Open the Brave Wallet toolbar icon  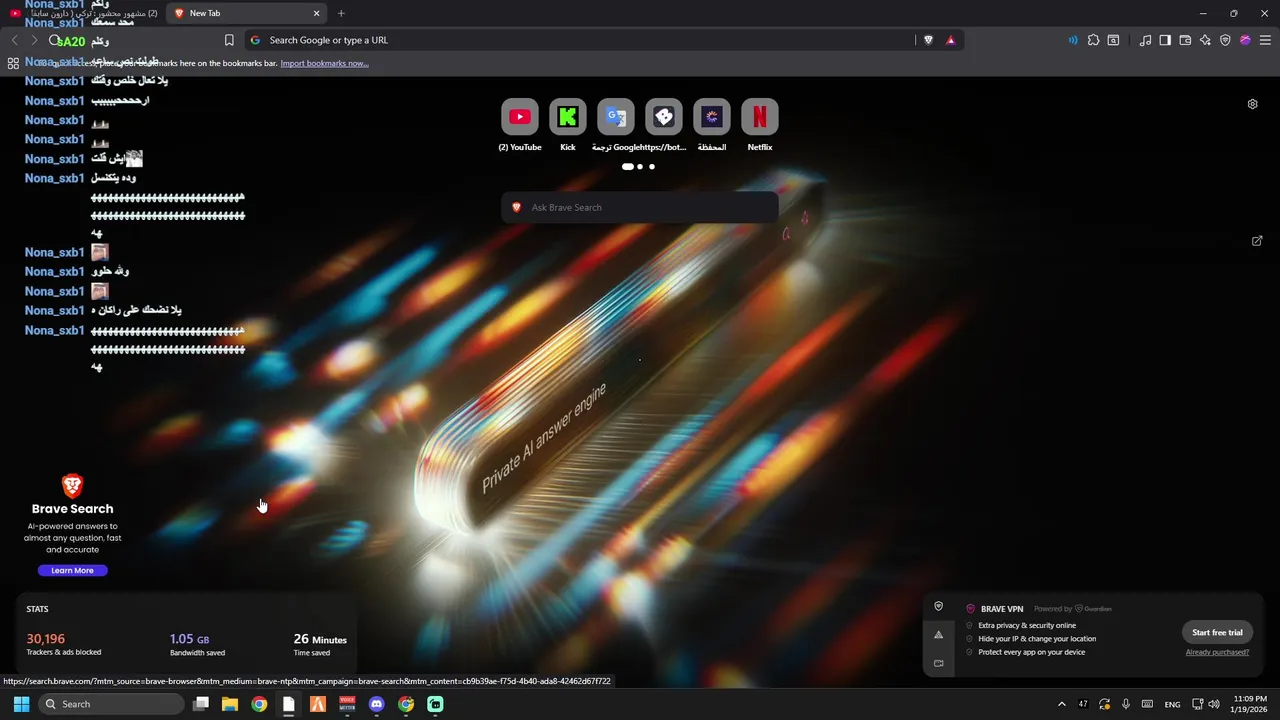point(1185,40)
